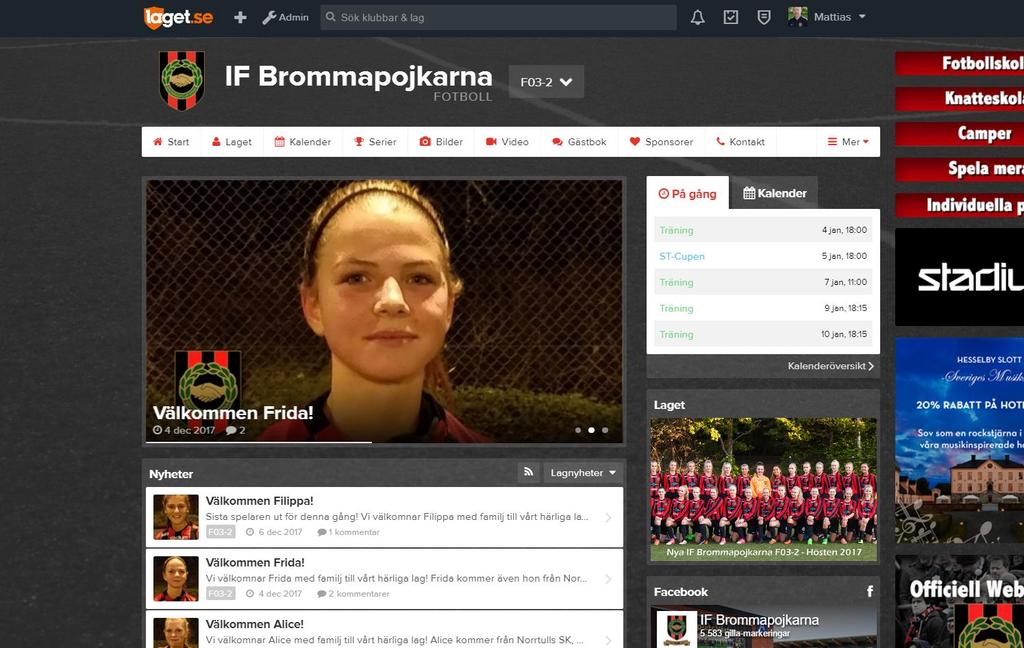Click Hesselby Slott ad banner
The width and height of the screenshot is (1024, 648).
(x=959, y=440)
